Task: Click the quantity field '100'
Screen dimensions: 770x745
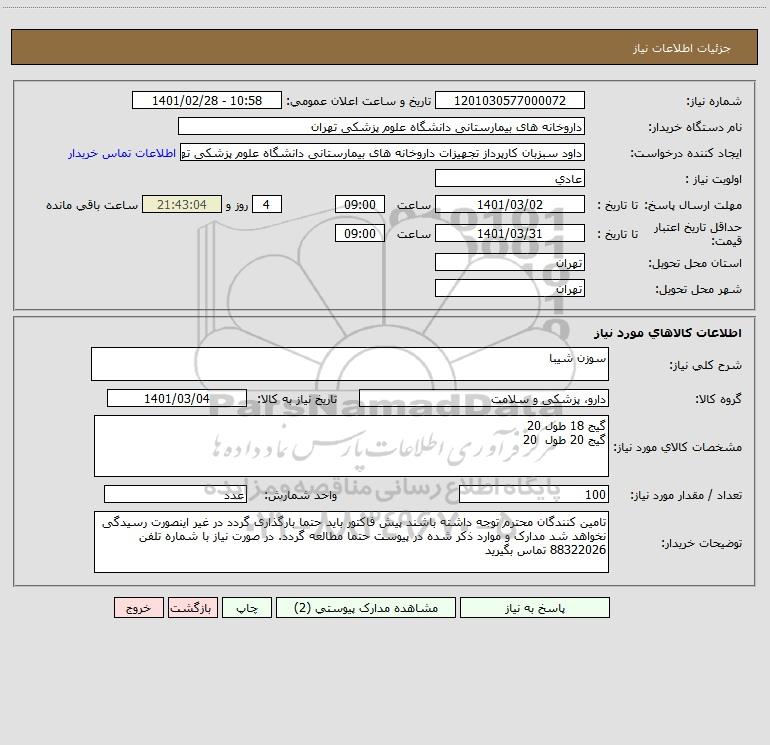Action: click(534, 495)
